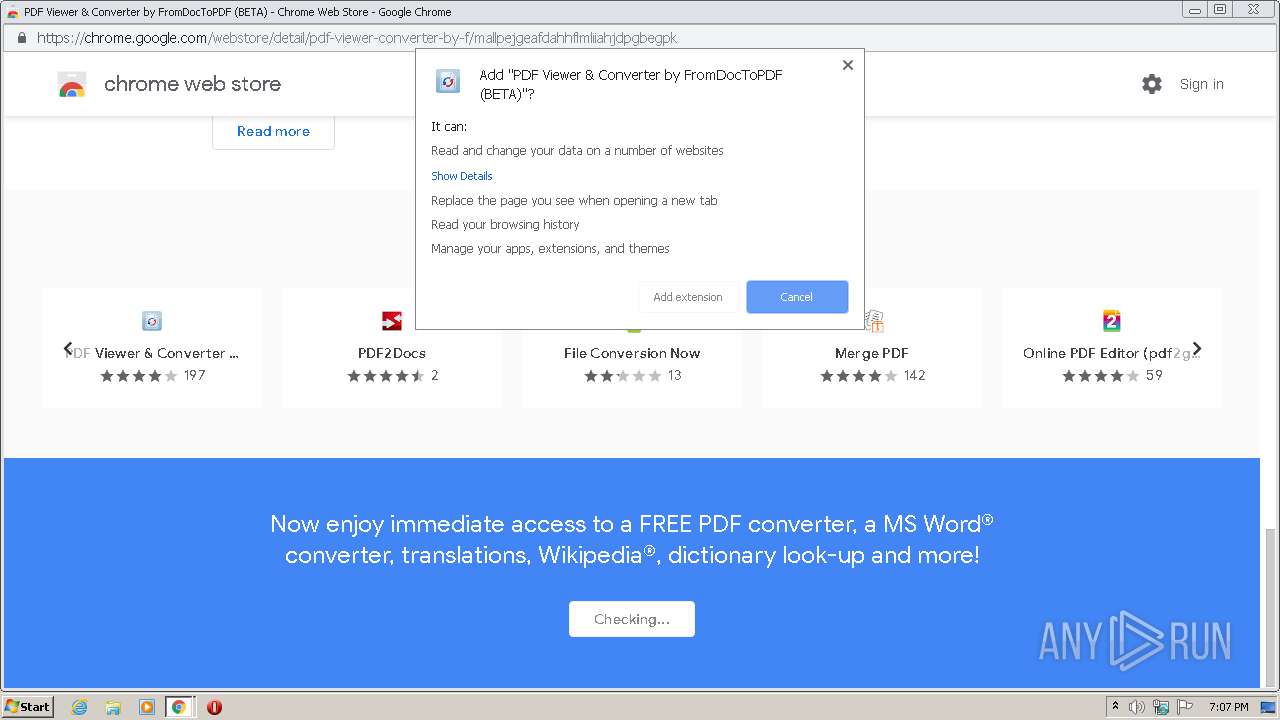The height and width of the screenshot is (720, 1280).
Task: Click the Read more button
Action: (x=273, y=131)
